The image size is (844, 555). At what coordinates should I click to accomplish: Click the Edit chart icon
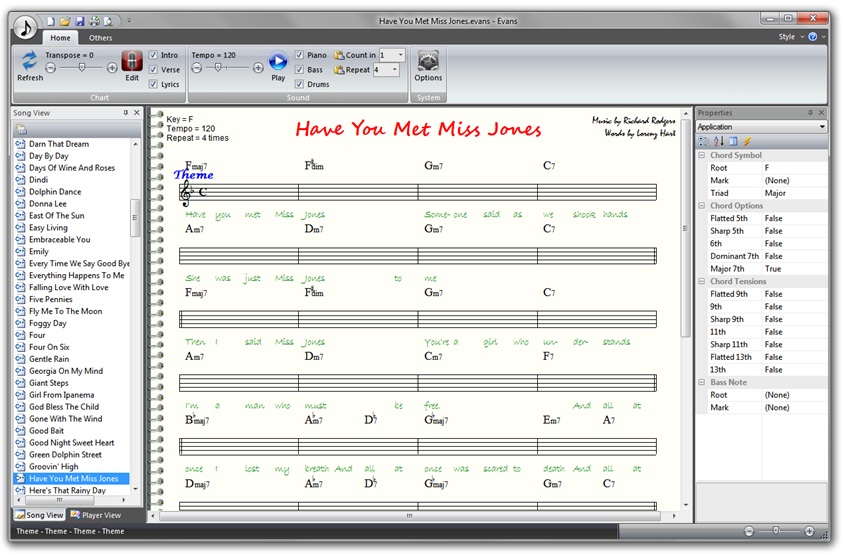point(132,66)
